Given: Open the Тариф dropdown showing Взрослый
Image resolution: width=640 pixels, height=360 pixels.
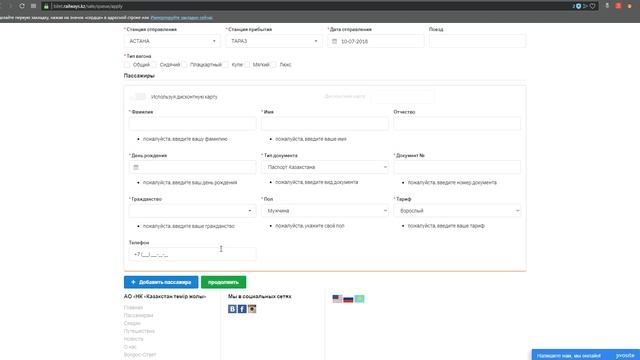Looking at the screenshot, I should coord(457,211).
